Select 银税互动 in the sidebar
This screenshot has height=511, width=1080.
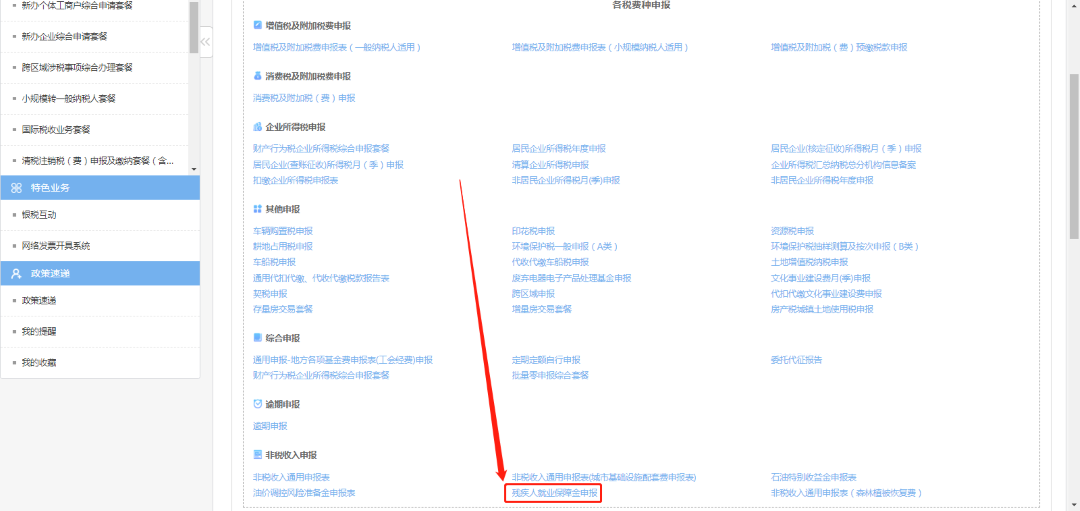pos(40,215)
